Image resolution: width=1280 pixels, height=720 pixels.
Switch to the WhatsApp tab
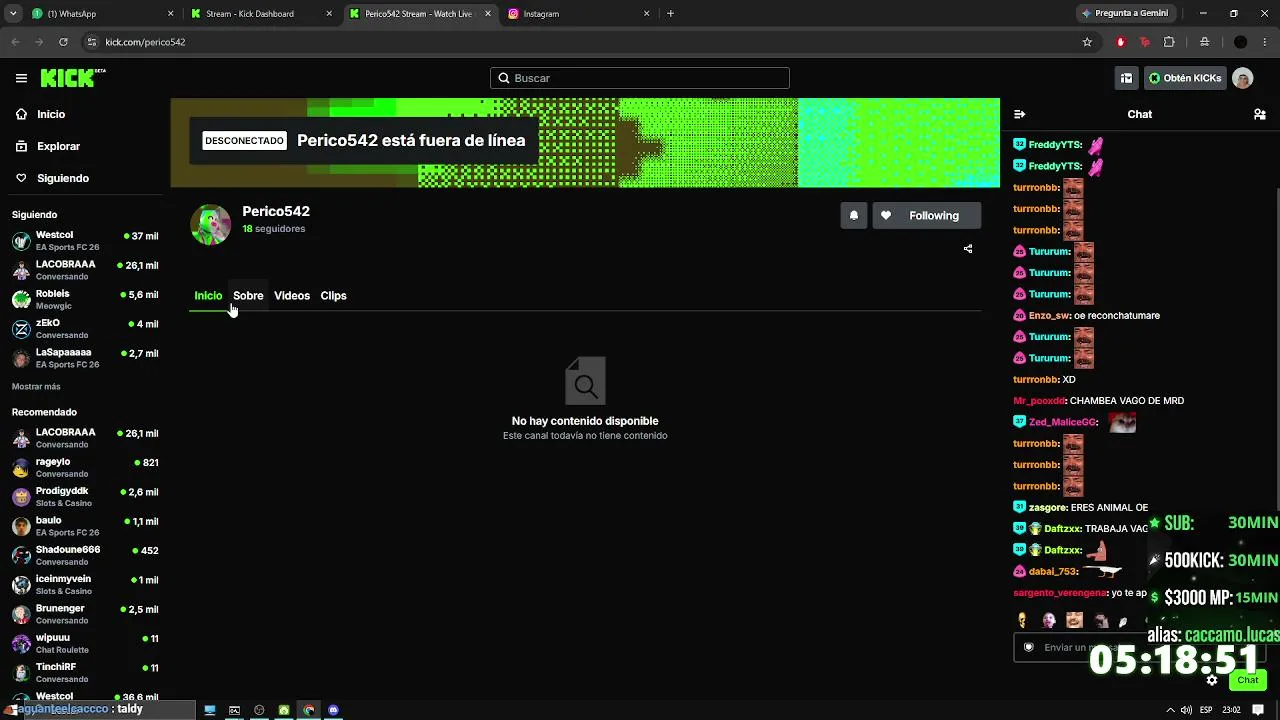102,14
